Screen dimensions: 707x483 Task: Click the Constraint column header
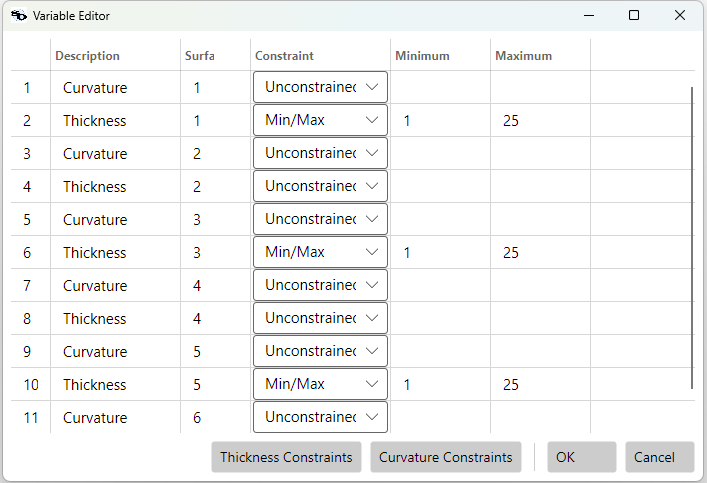321,55
